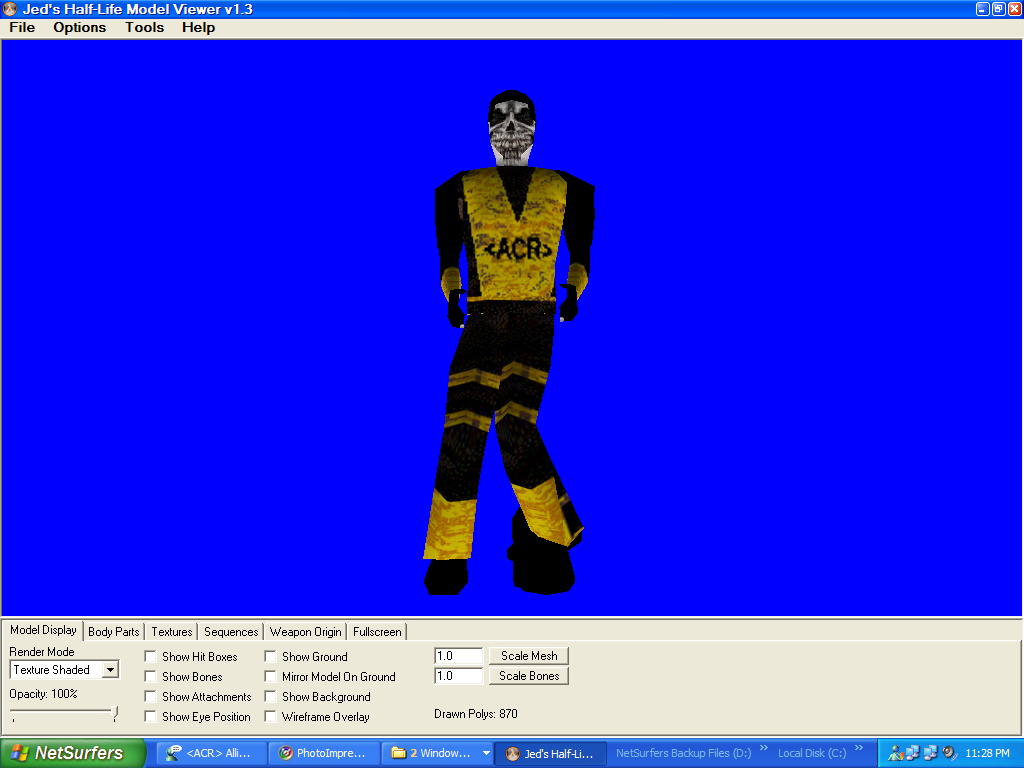1024x768 pixels.
Task: Open the volume control tray icon
Action: click(x=950, y=753)
